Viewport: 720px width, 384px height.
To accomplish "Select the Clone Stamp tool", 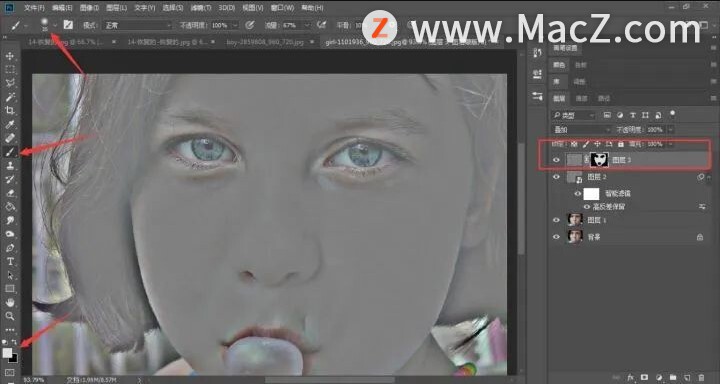I will [10, 165].
